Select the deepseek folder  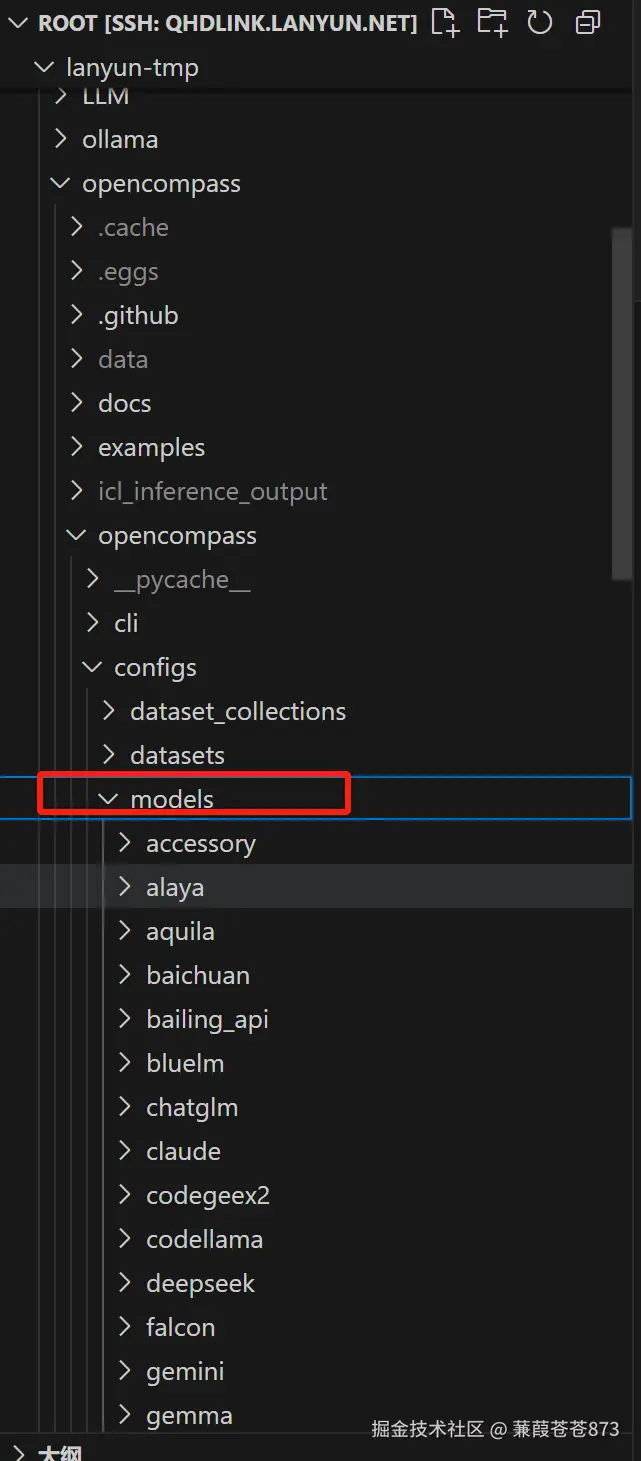[200, 1283]
